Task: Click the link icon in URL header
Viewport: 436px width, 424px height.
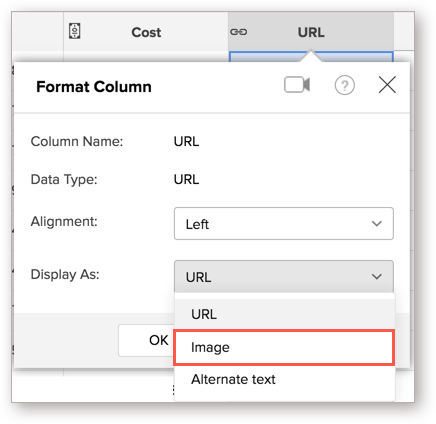Action: [239, 32]
